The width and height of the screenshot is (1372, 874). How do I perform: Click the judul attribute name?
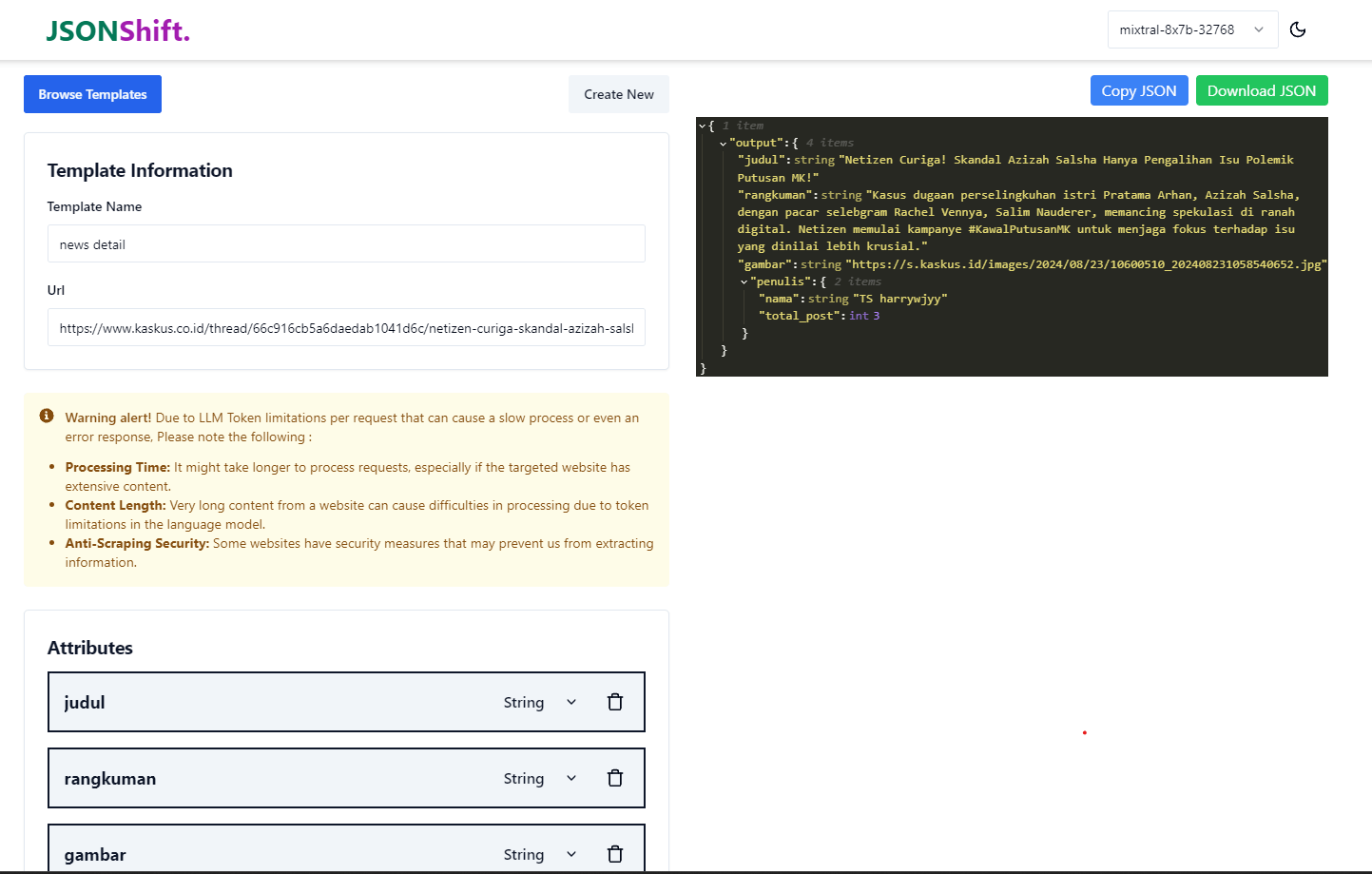pyautogui.click(x=85, y=702)
